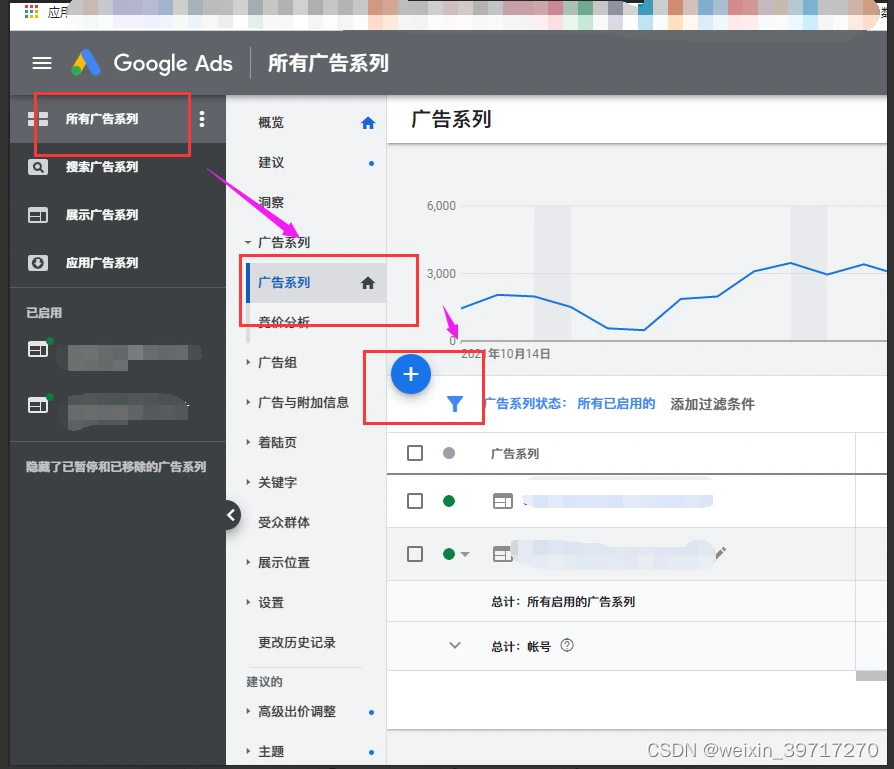
Task: Select 所有广告系列 in the left sidebar
Action: pyautogui.click(x=102, y=119)
